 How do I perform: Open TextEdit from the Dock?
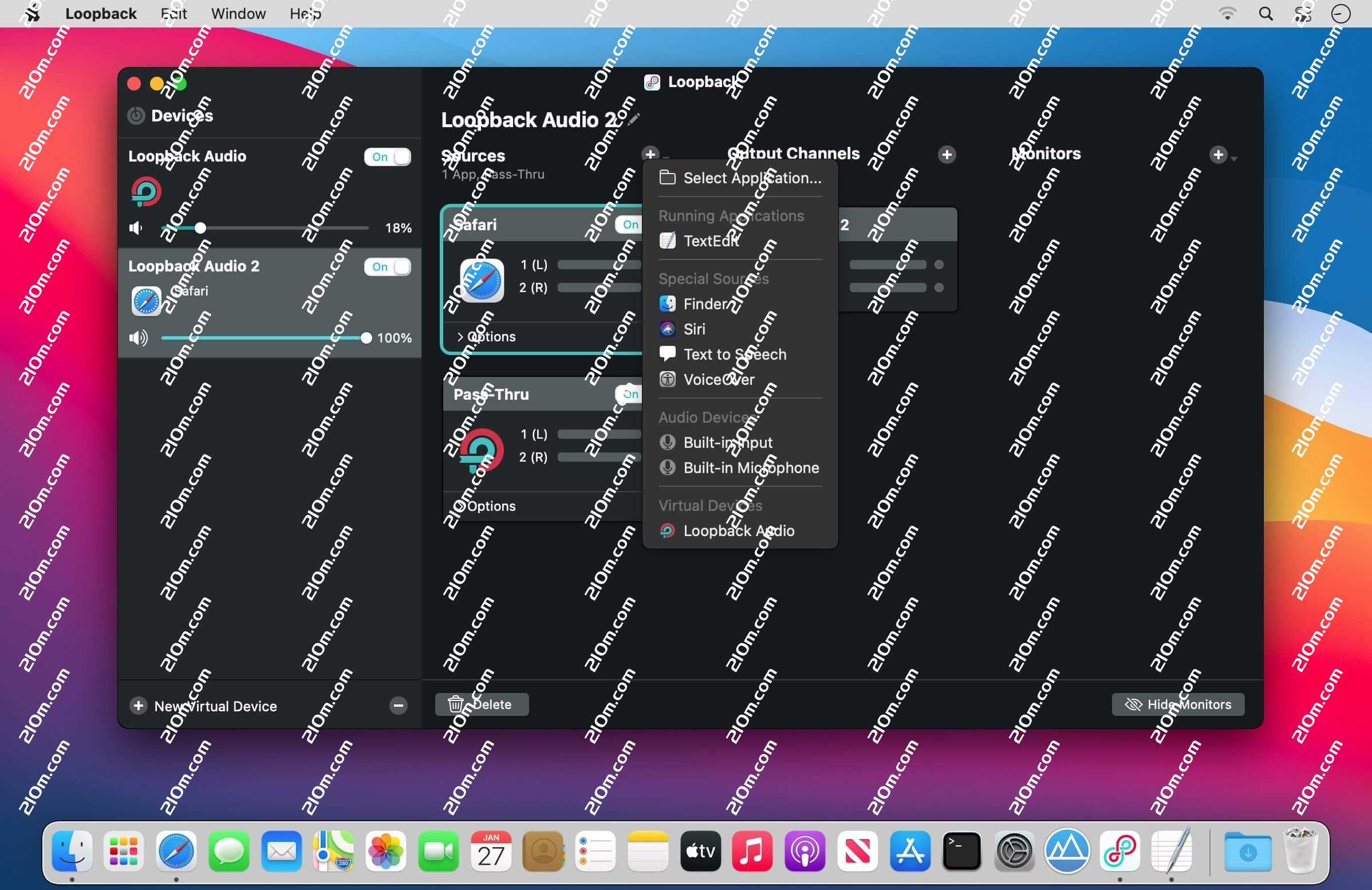coord(1172,851)
